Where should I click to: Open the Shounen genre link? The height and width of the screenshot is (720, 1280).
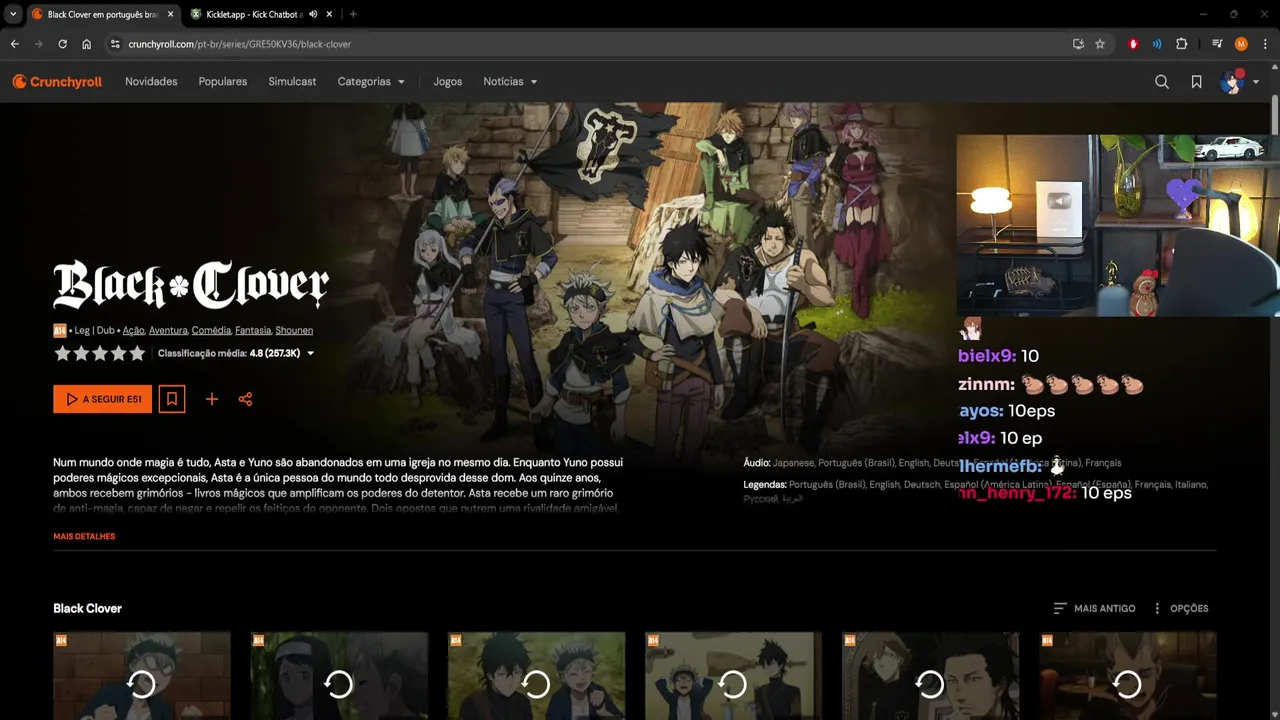point(294,330)
